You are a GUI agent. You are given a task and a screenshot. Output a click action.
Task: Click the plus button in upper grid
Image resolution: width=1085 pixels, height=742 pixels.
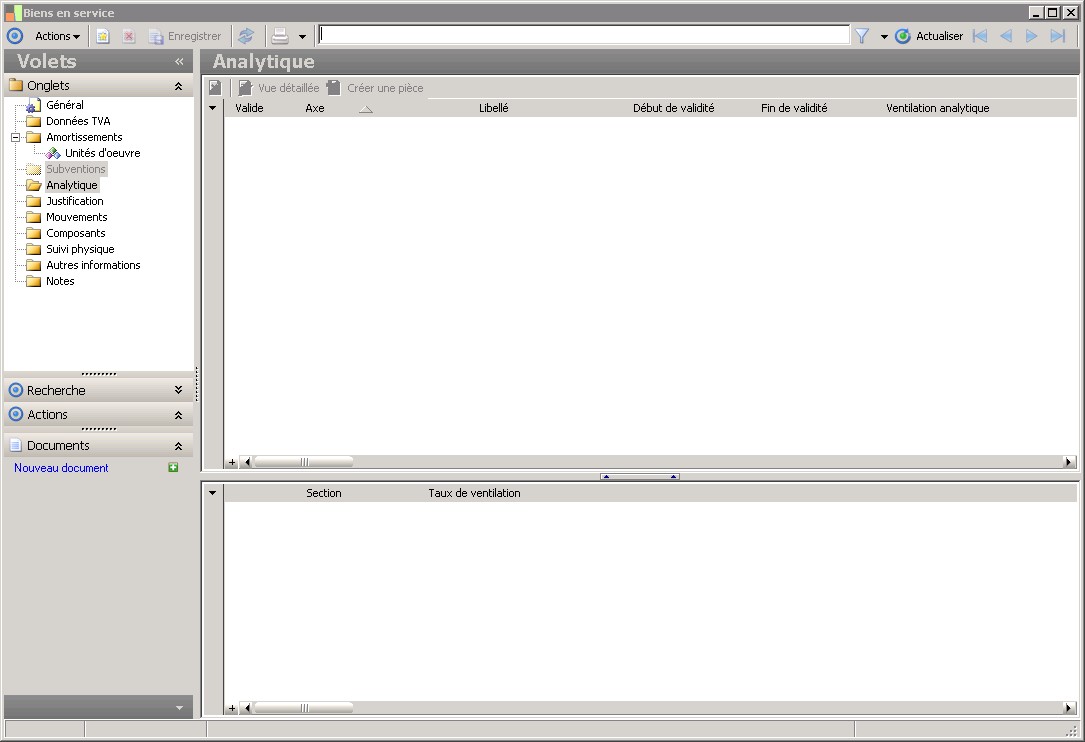click(232, 462)
